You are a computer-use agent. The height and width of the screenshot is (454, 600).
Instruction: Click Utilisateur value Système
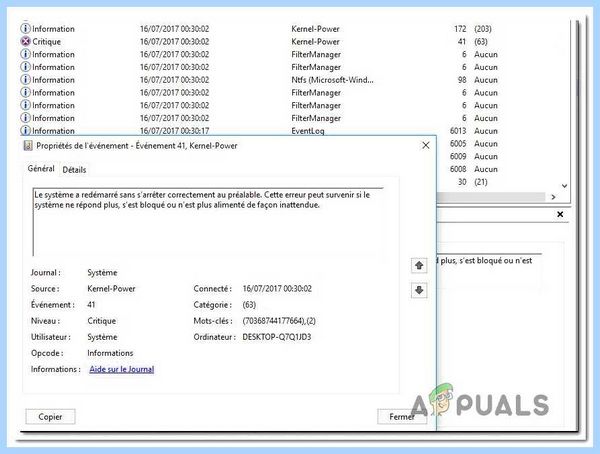pyautogui.click(x=102, y=337)
